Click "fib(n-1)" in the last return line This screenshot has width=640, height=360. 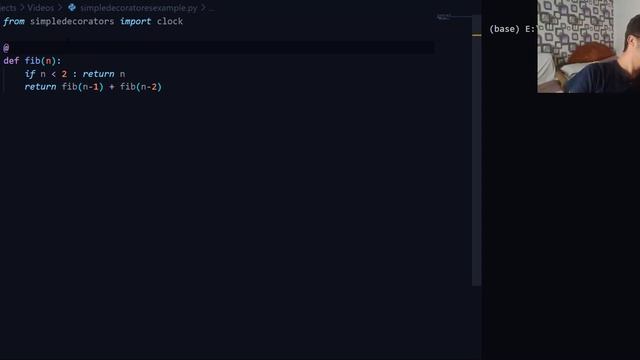(x=82, y=87)
